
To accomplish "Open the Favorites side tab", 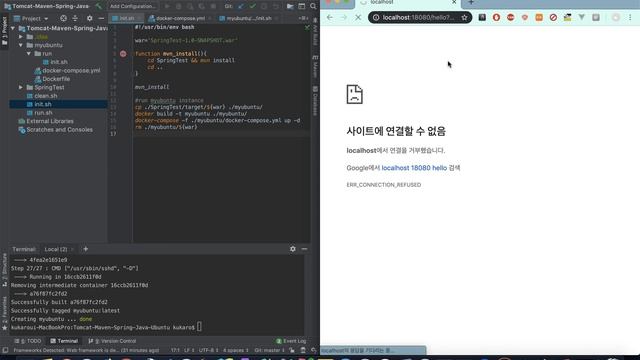I will 4,313.
